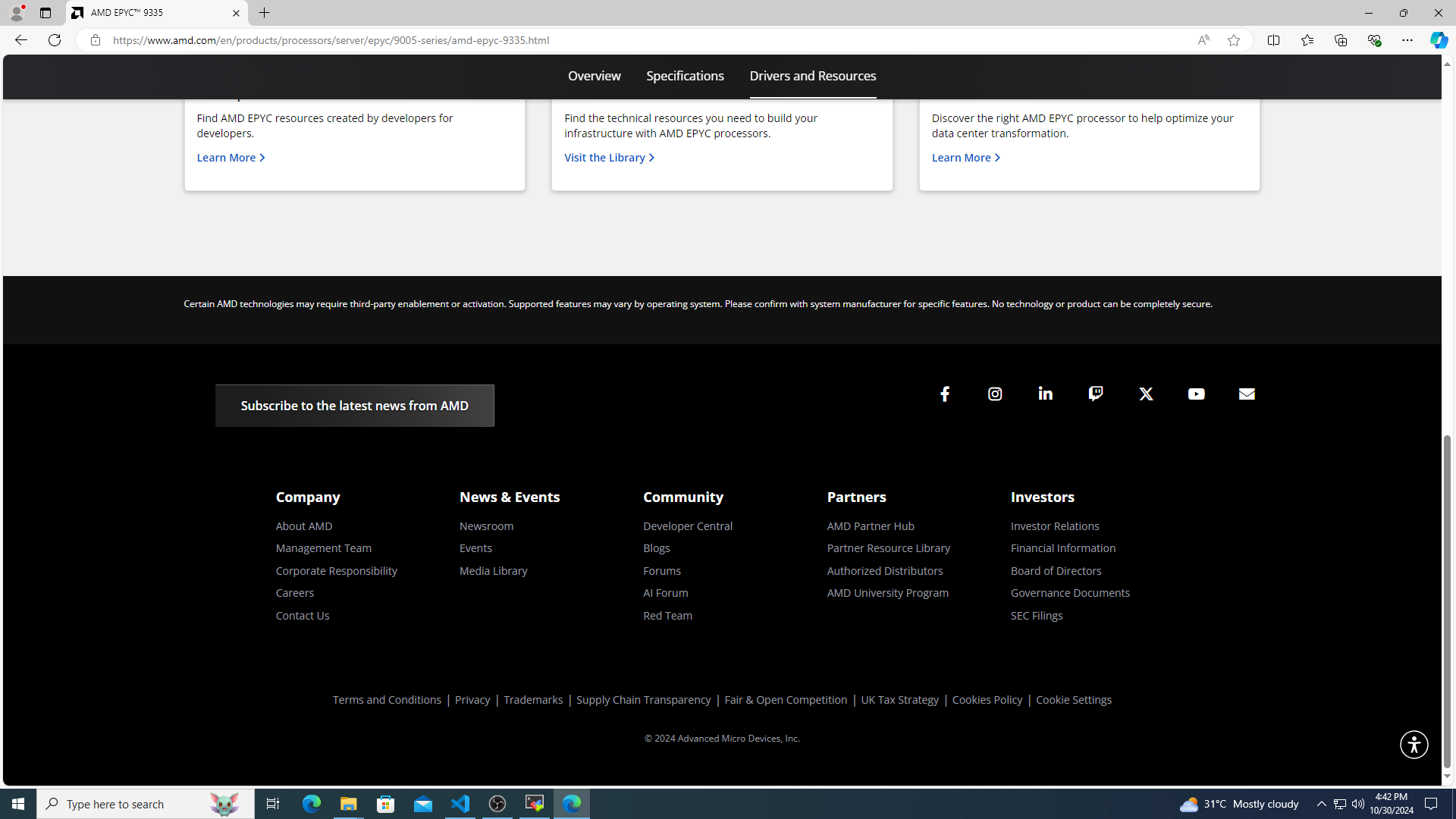Switch to the Specifications tab

[x=685, y=76]
